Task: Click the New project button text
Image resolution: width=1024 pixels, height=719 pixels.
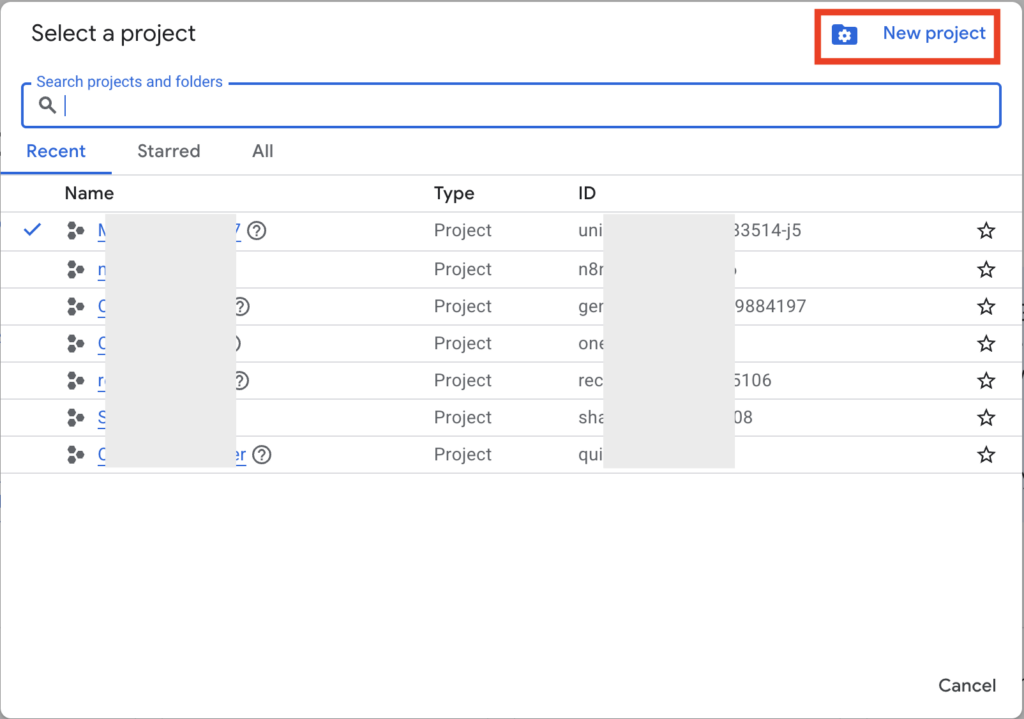Action: tap(934, 34)
